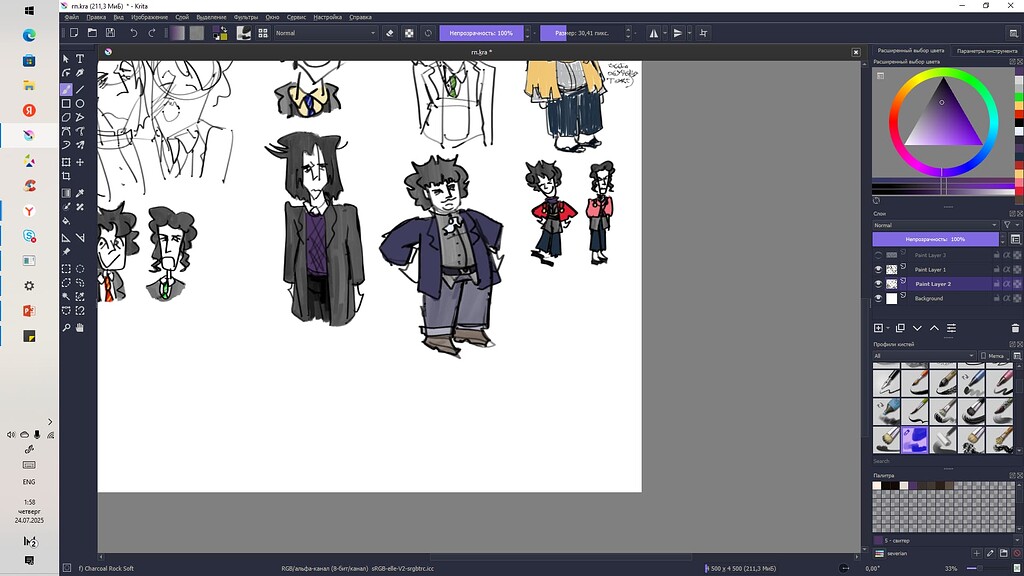Select the highlighted blue brush preset thumbnail
Viewport: 1024px width, 576px height.
pos(914,440)
